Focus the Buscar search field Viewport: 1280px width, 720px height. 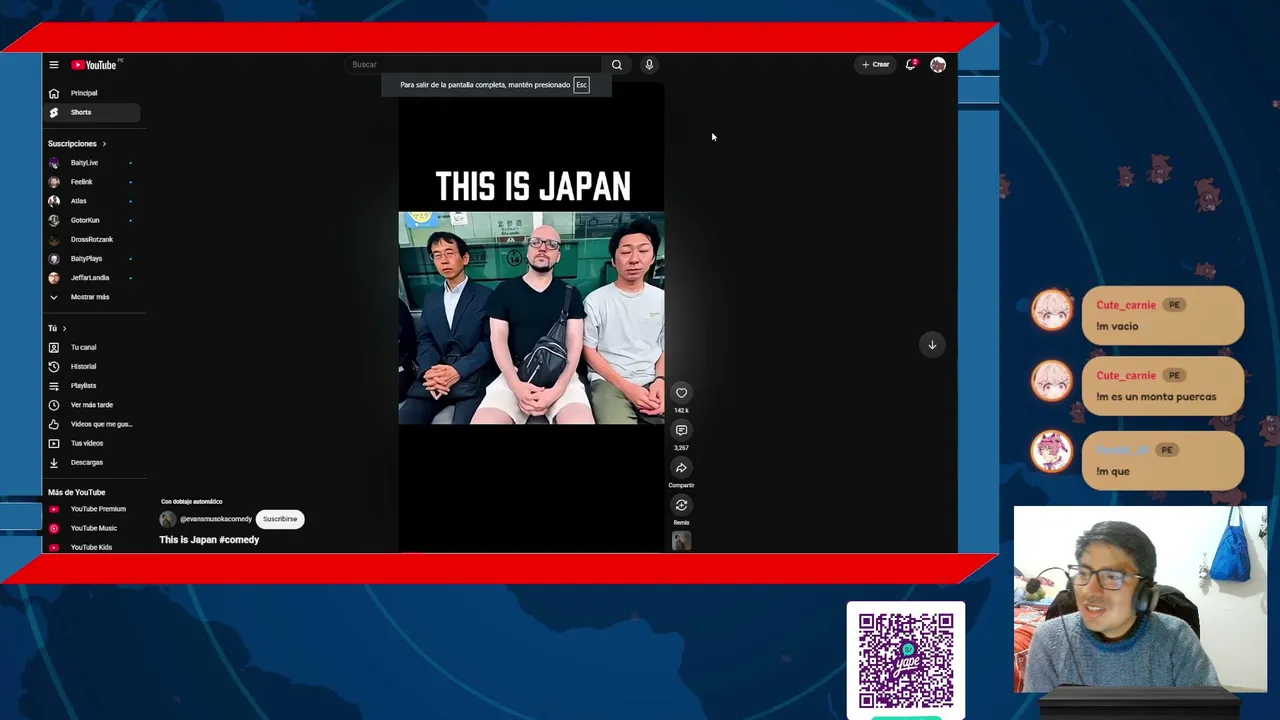click(474, 65)
